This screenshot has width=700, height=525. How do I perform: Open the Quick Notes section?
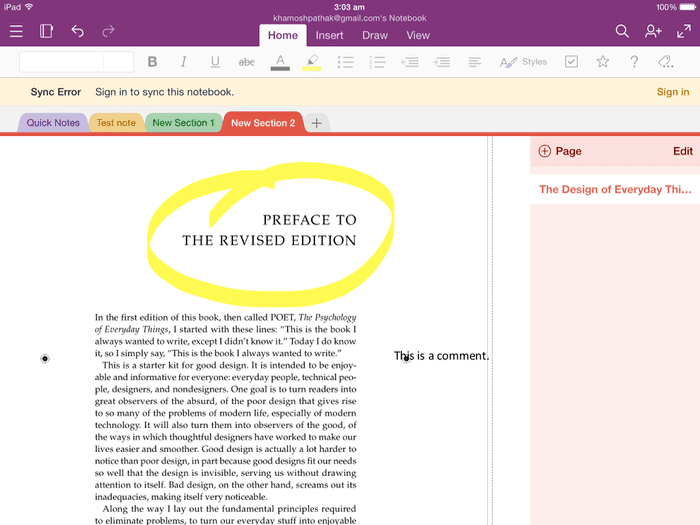click(x=53, y=123)
